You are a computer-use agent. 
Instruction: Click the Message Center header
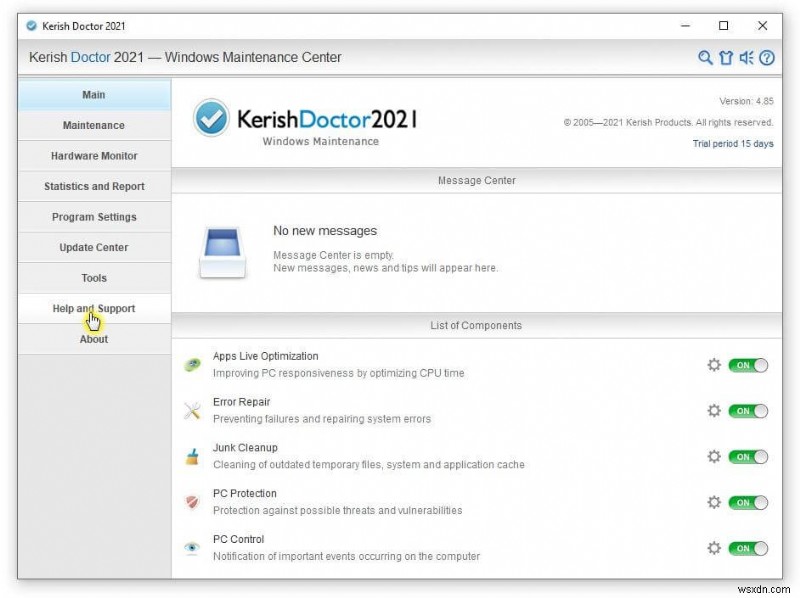[x=477, y=181]
